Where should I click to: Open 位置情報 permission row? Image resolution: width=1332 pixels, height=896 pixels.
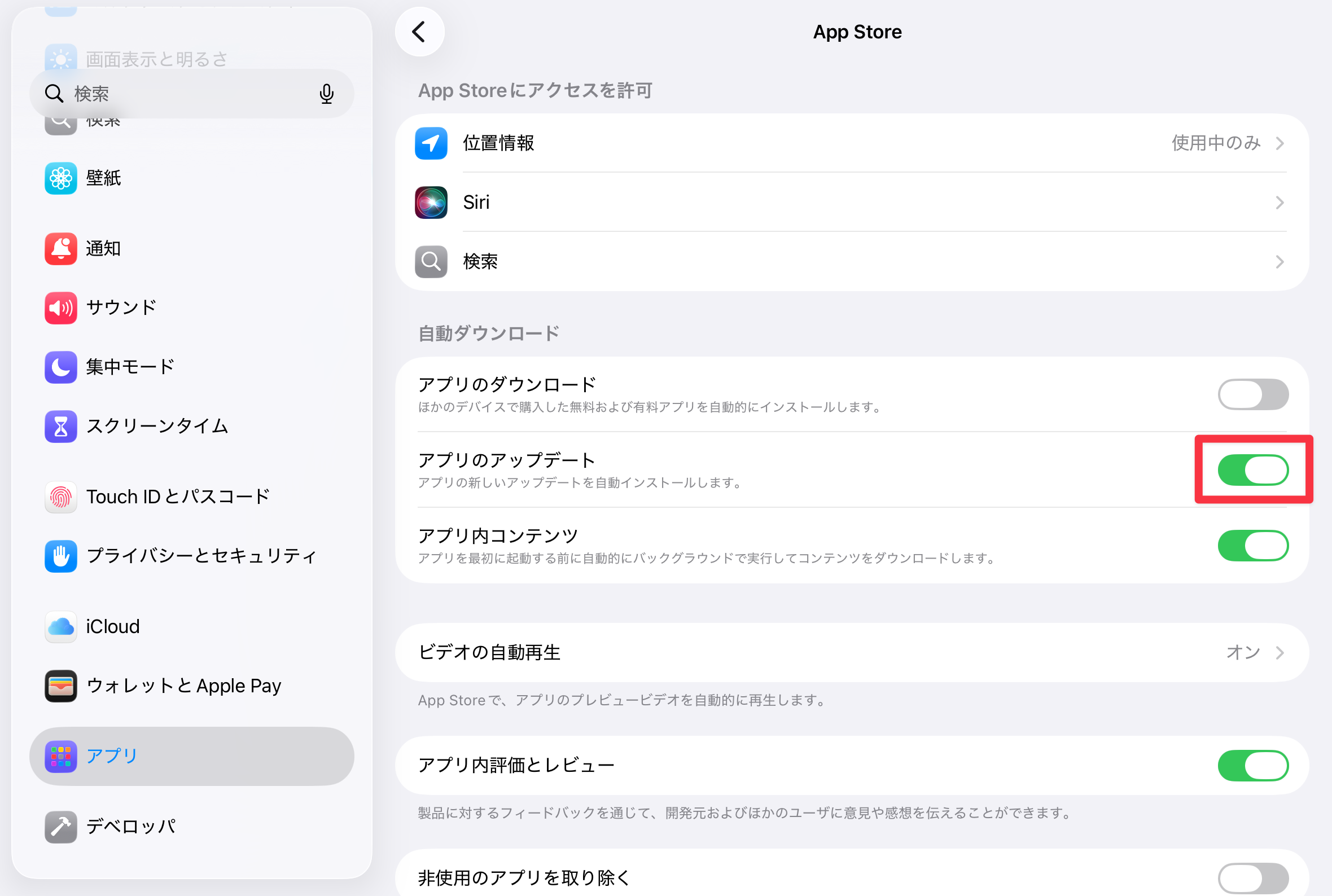pyautogui.click(x=852, y=143)
